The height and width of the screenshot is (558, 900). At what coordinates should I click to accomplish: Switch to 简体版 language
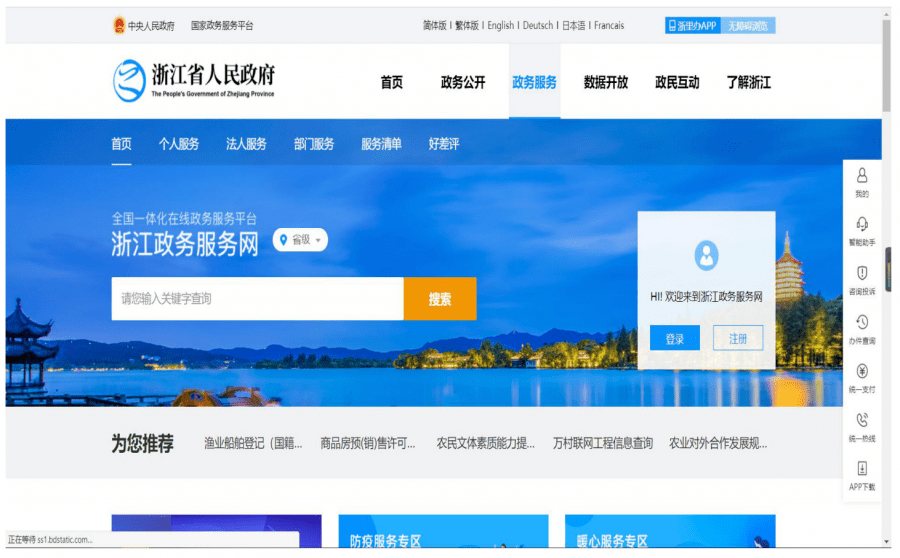click(x=435, y=25)
